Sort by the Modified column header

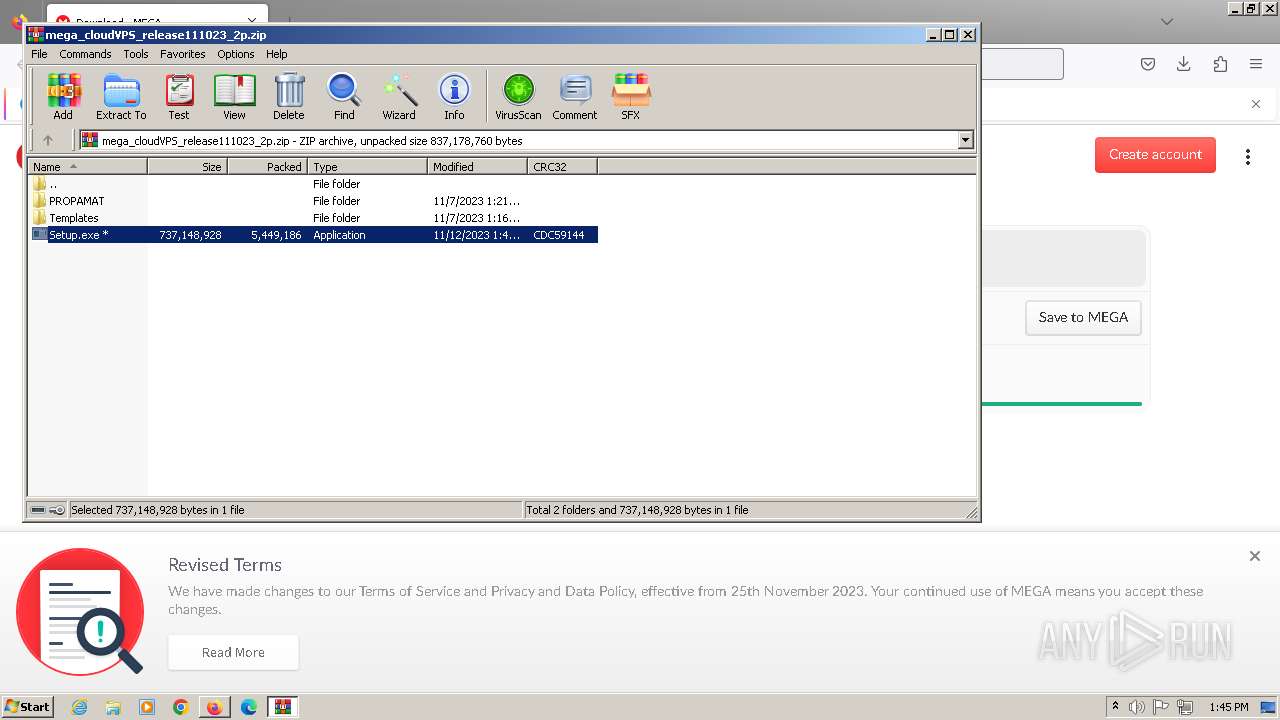[x=478, y=167]
